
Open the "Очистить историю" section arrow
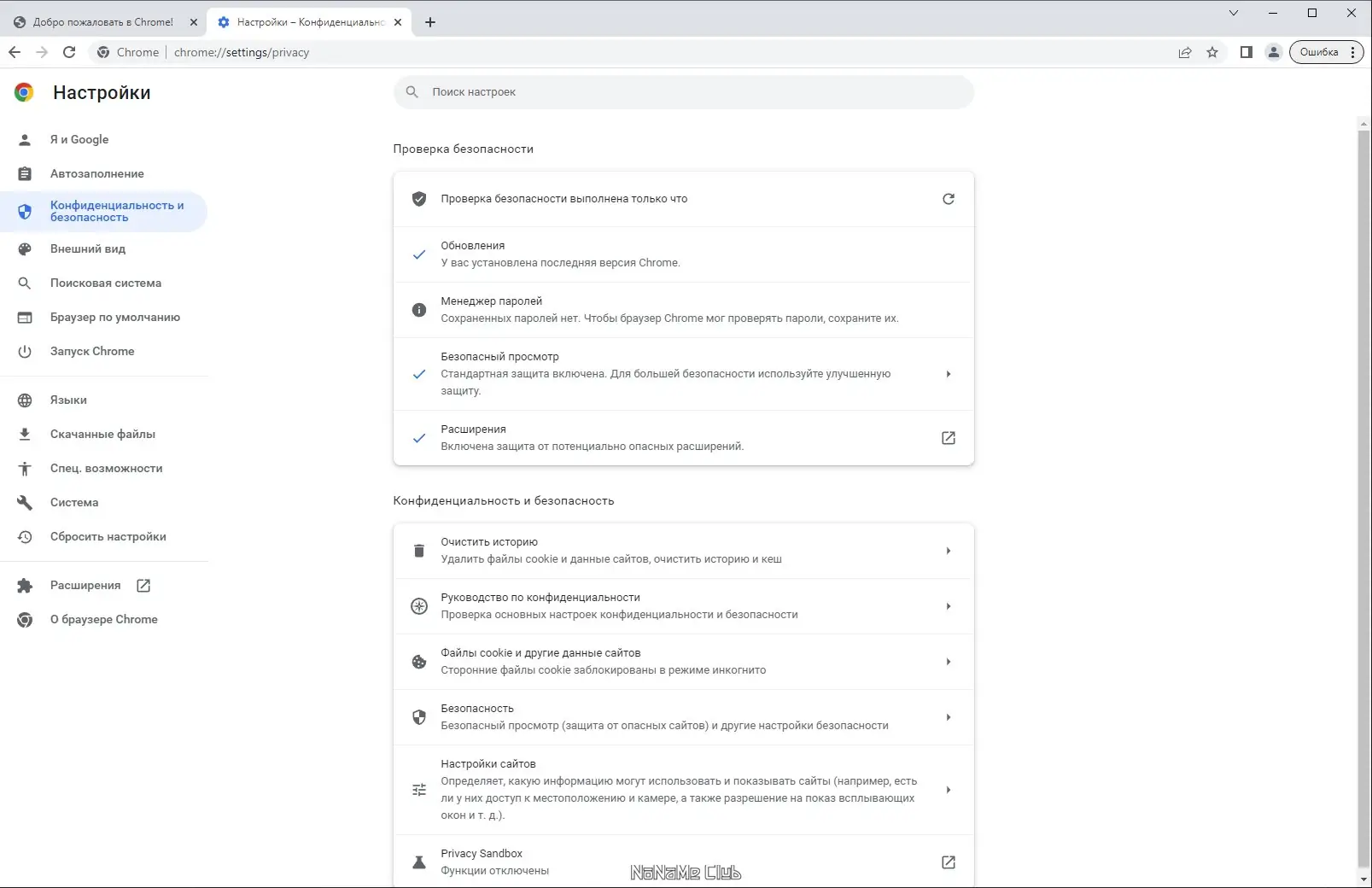pos(949,551)
